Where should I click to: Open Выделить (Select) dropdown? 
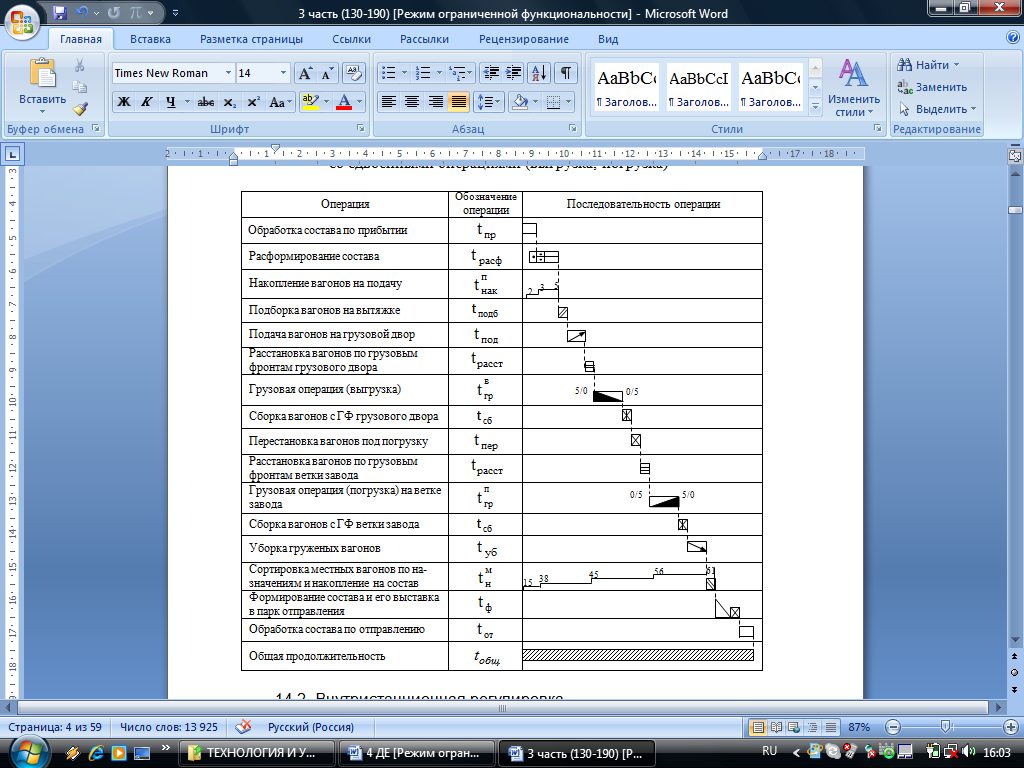point(937,109)
